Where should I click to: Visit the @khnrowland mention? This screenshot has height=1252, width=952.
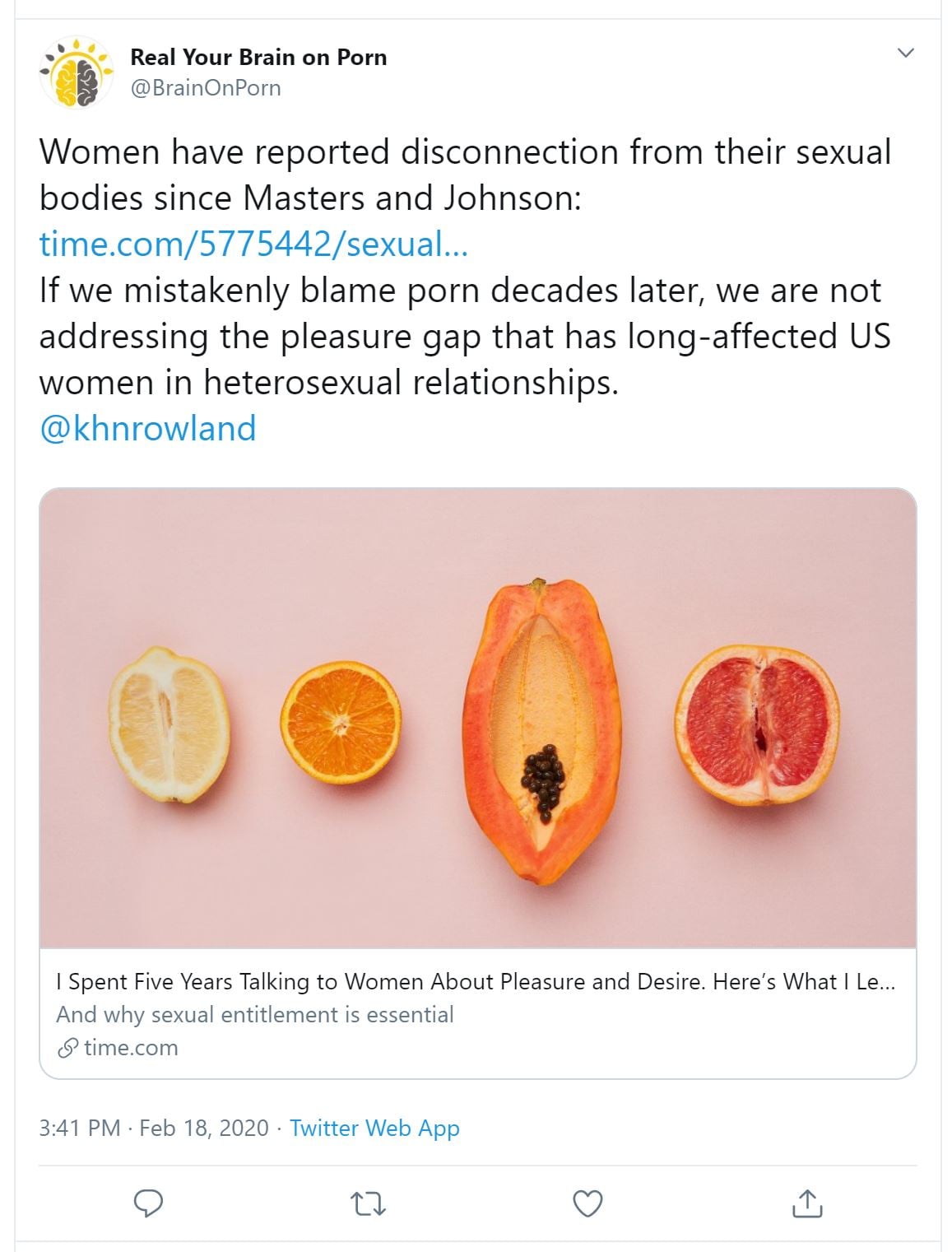148,429
